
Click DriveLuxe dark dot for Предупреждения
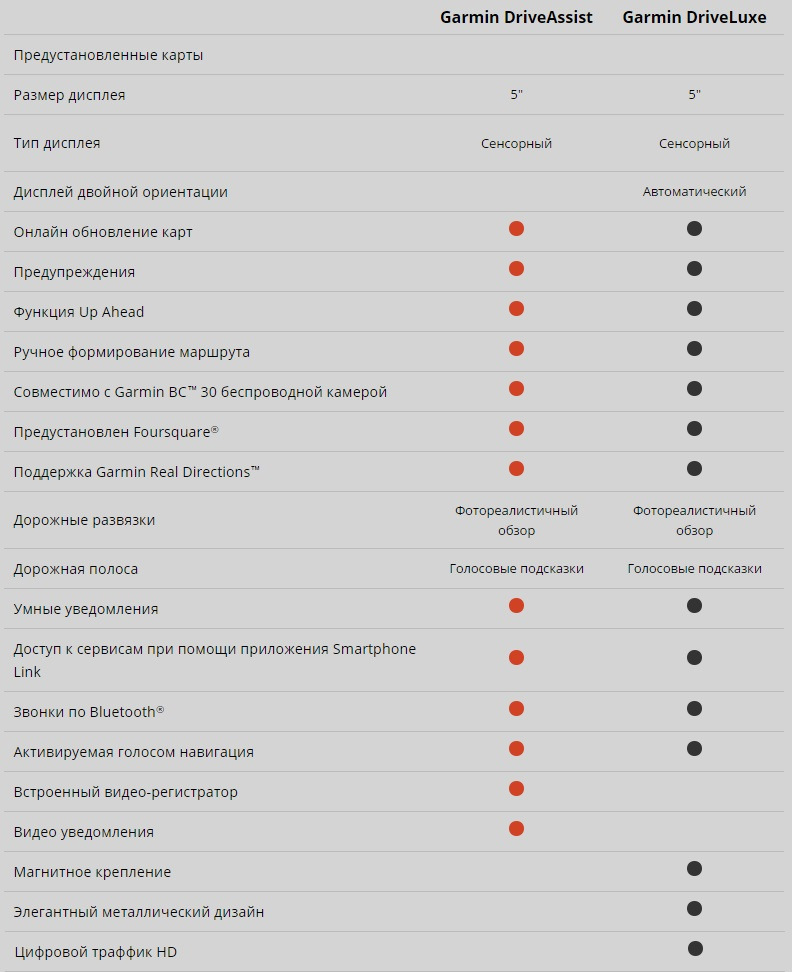click(694, 269)
